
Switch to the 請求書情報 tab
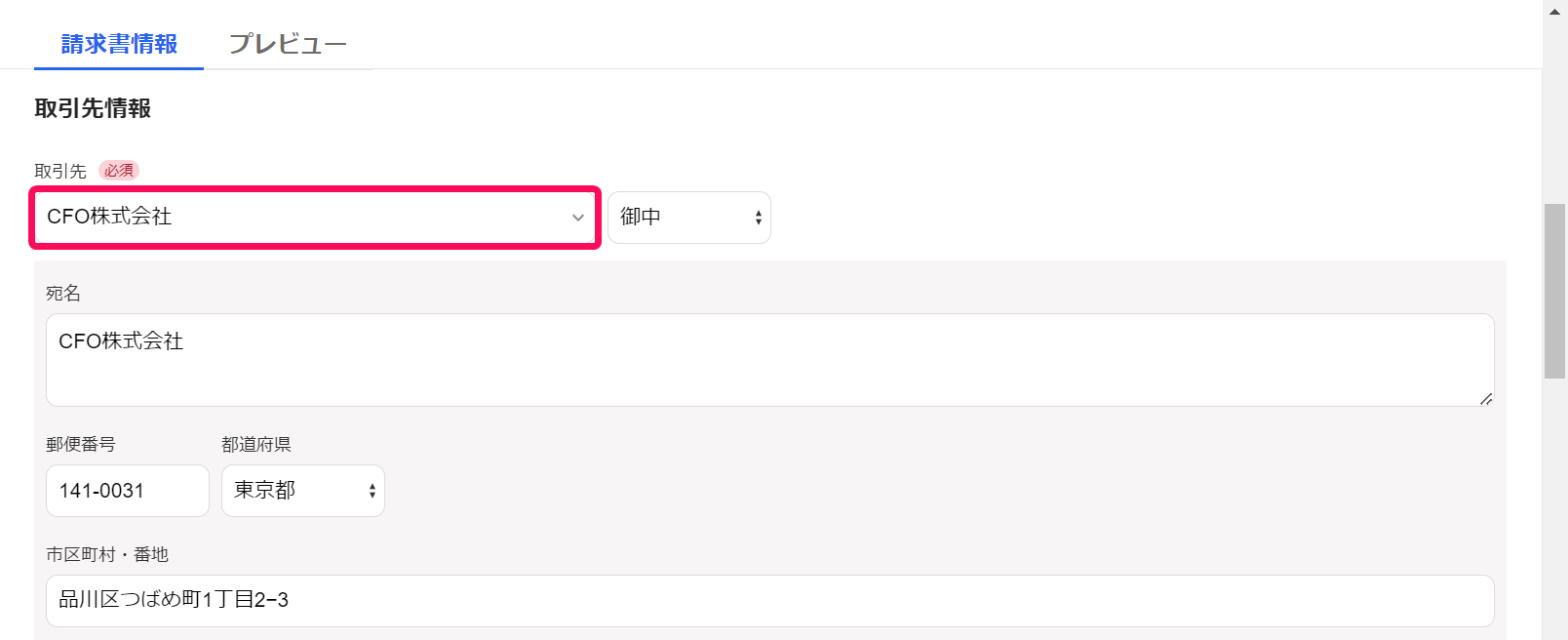point(119,44)
